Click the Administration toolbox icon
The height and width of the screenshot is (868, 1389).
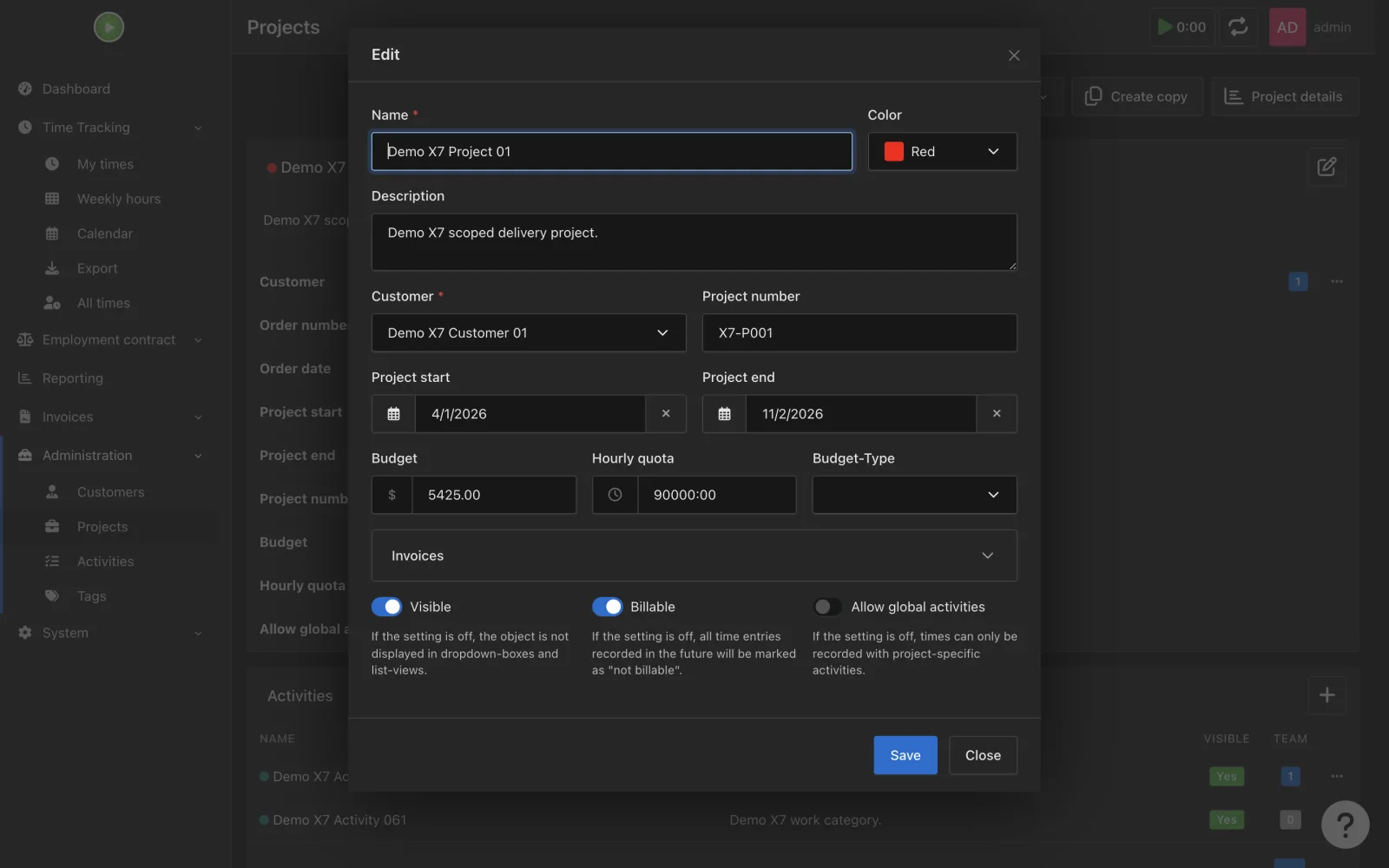click(x=25, y=456)
